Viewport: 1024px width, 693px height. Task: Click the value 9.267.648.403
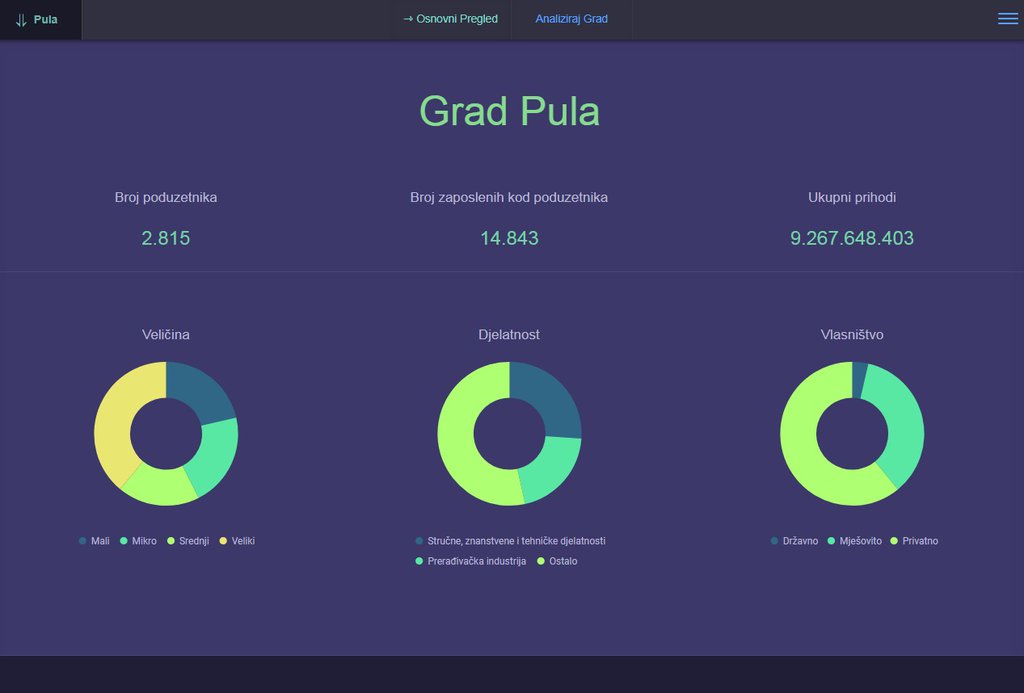[852, 238]
